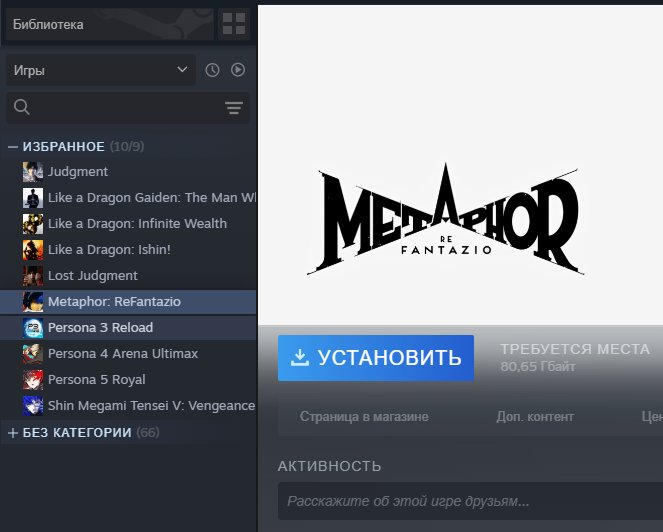The image size is (663, 532).
Task: Select Like a Dragon: Ishin! icon
Action: [33, 250]
